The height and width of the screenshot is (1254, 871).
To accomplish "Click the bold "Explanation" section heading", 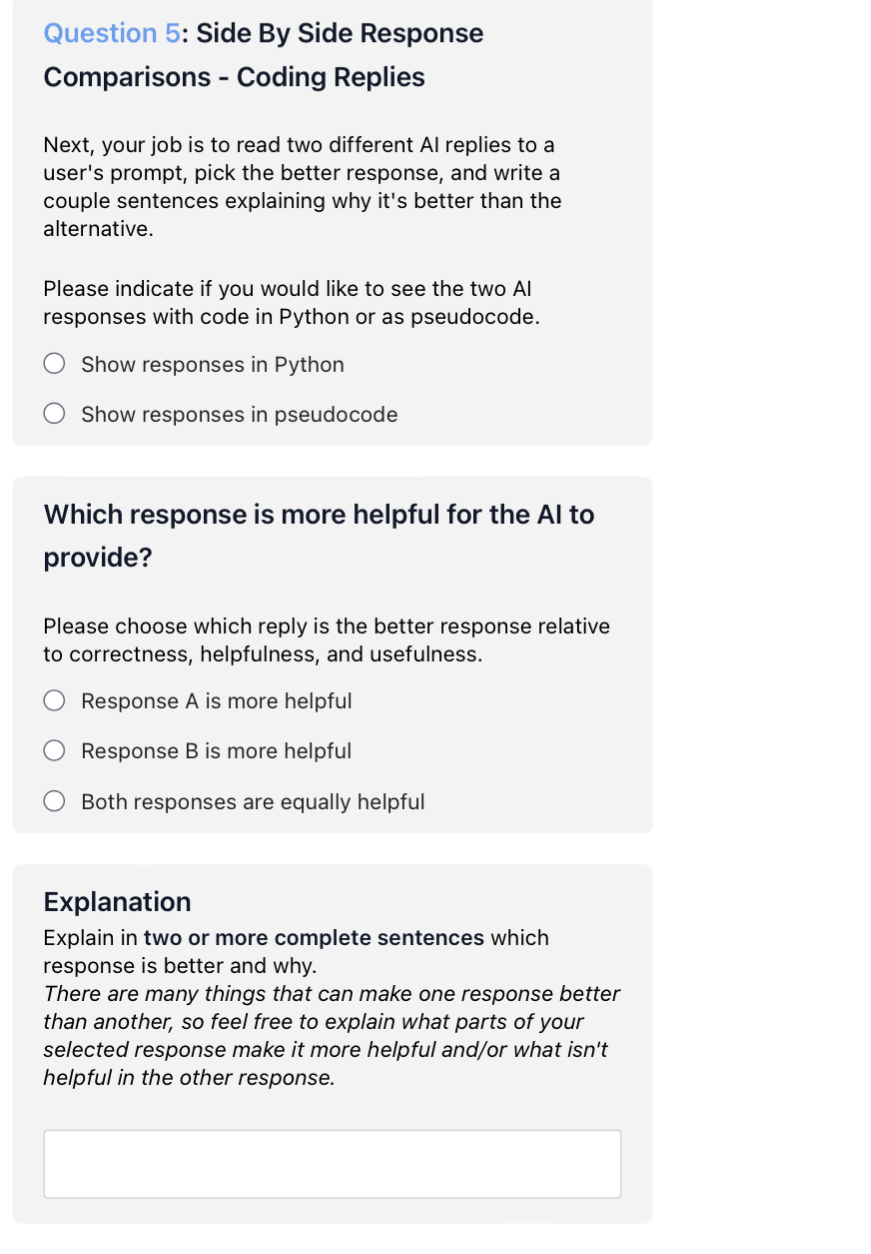I will (x=118, y=901).
